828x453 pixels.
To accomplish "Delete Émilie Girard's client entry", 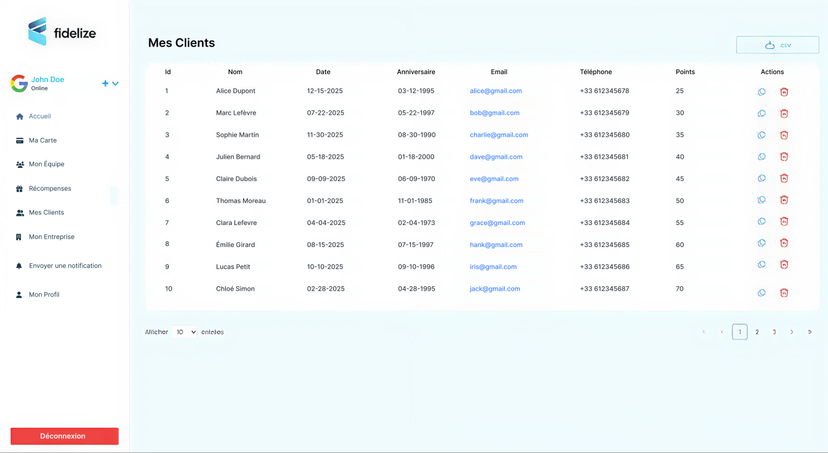I will coord(784,243).
